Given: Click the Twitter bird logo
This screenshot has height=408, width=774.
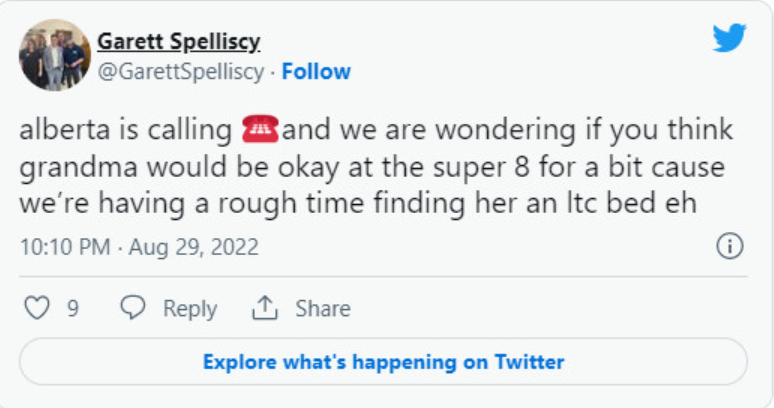Looking at the screenshot, I should (729, 38).
